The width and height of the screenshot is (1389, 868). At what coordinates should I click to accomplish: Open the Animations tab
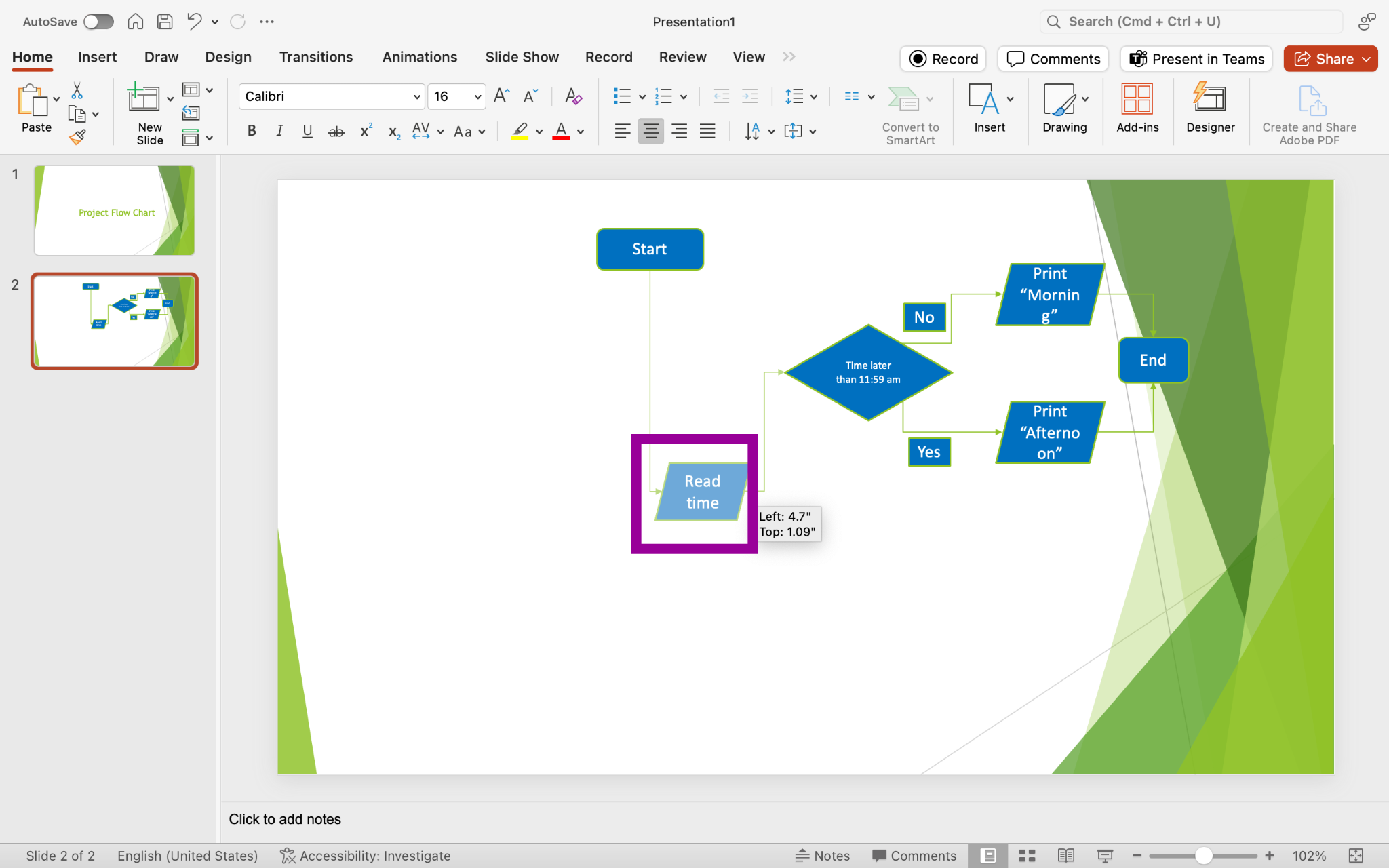click(x=420, y=57)
